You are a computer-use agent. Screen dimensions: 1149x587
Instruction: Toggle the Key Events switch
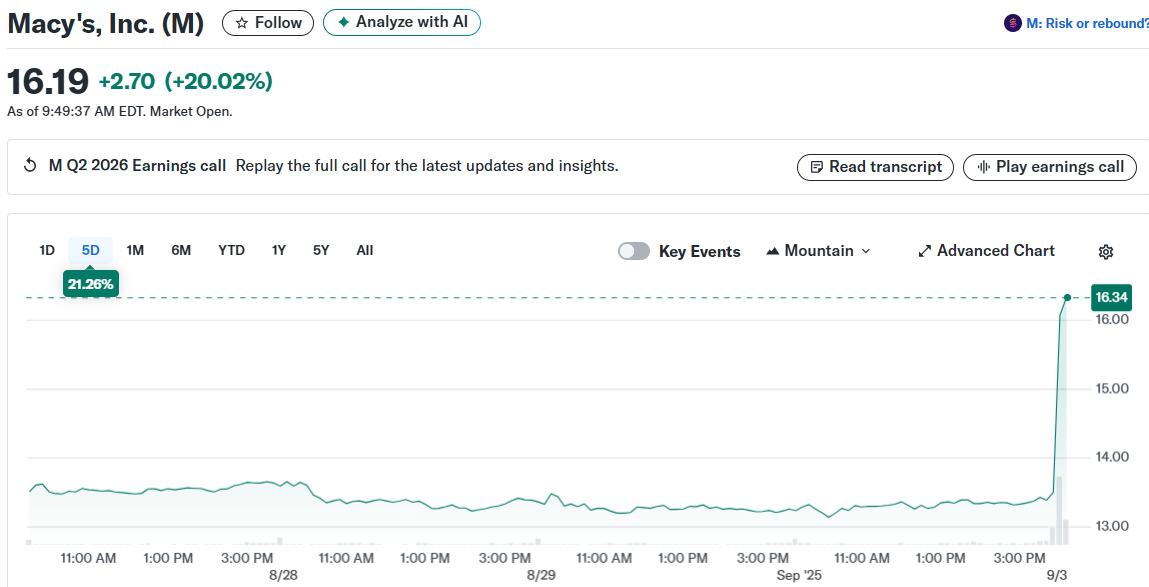[634, 251]
